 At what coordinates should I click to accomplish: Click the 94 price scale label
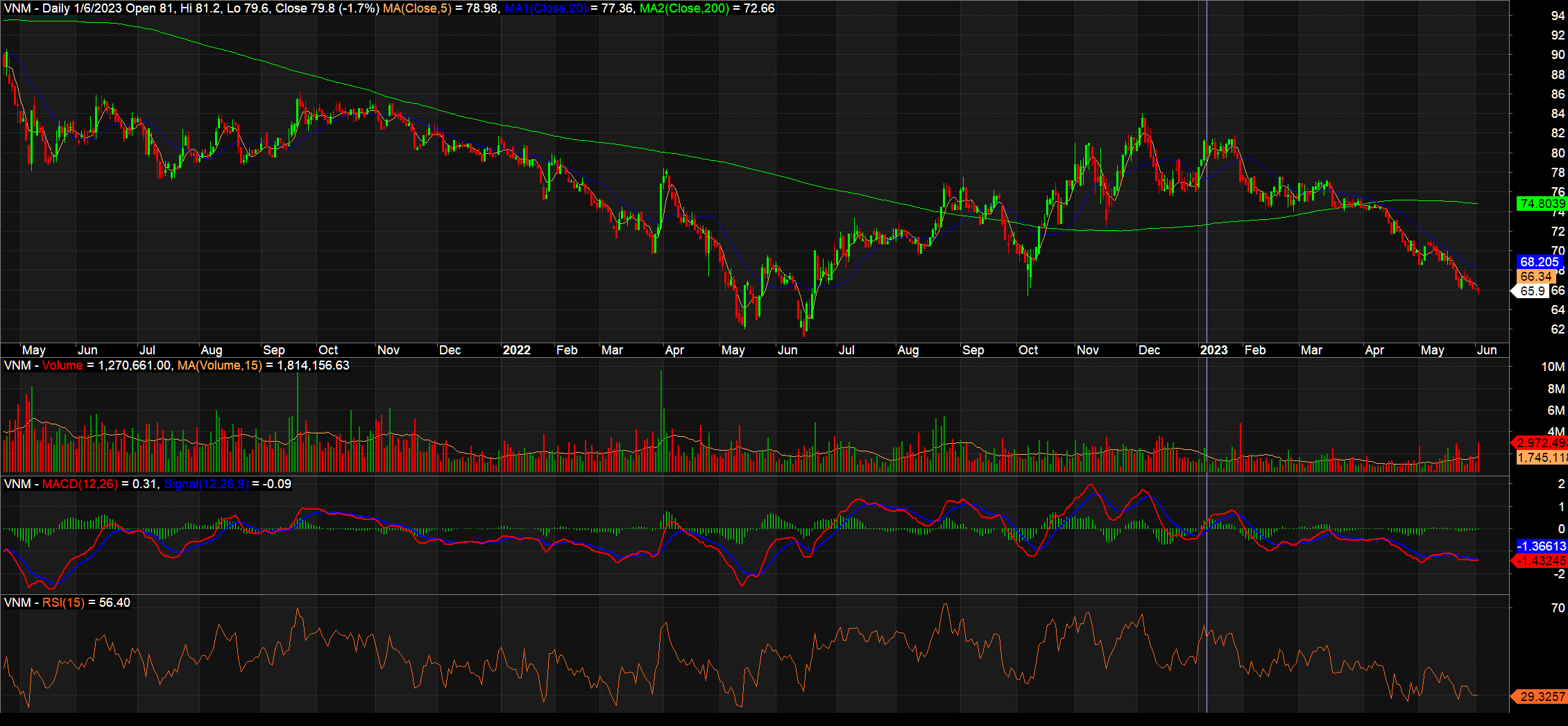1558,16
